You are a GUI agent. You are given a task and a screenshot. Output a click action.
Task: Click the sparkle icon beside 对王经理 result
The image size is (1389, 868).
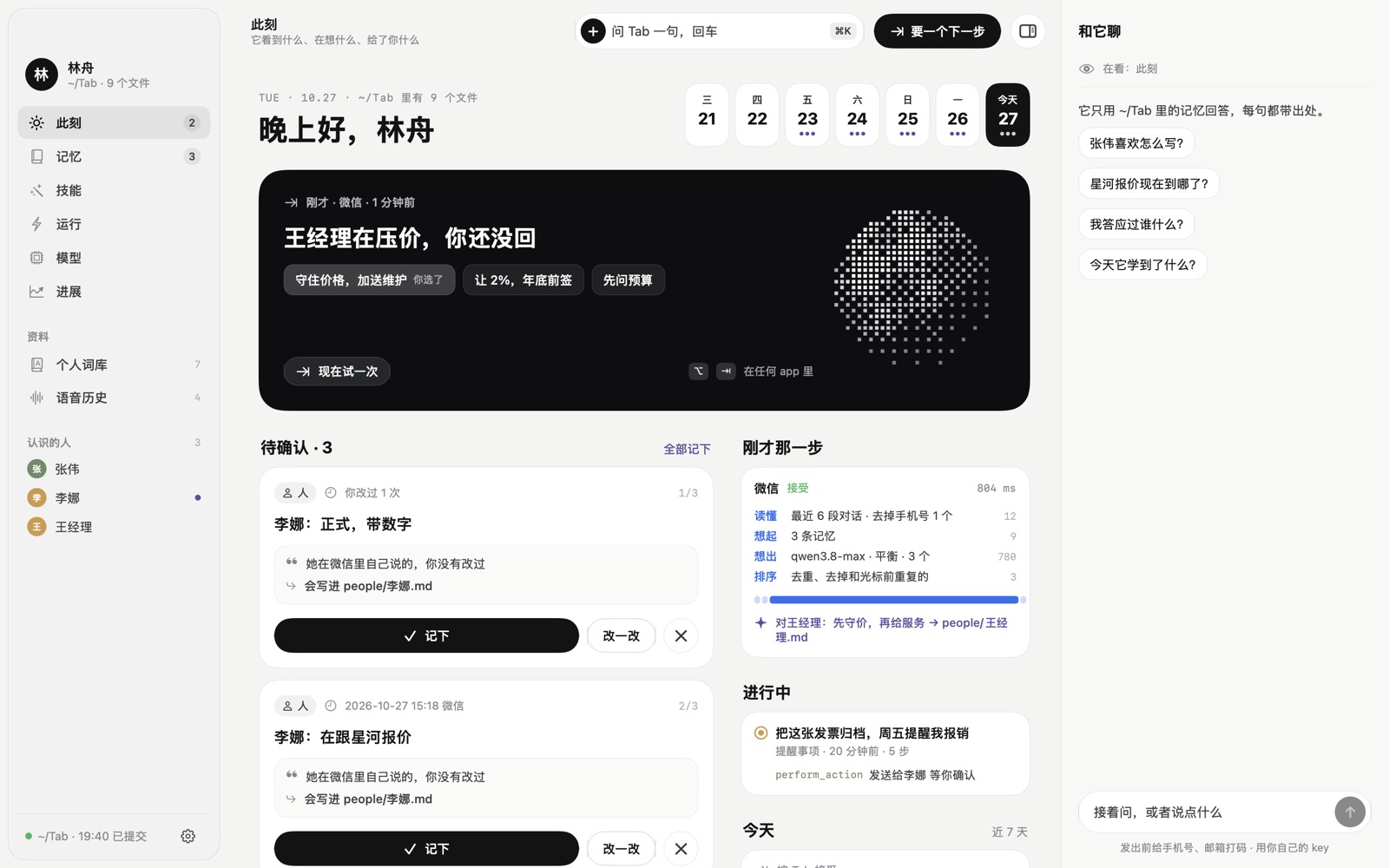point(760,622)
